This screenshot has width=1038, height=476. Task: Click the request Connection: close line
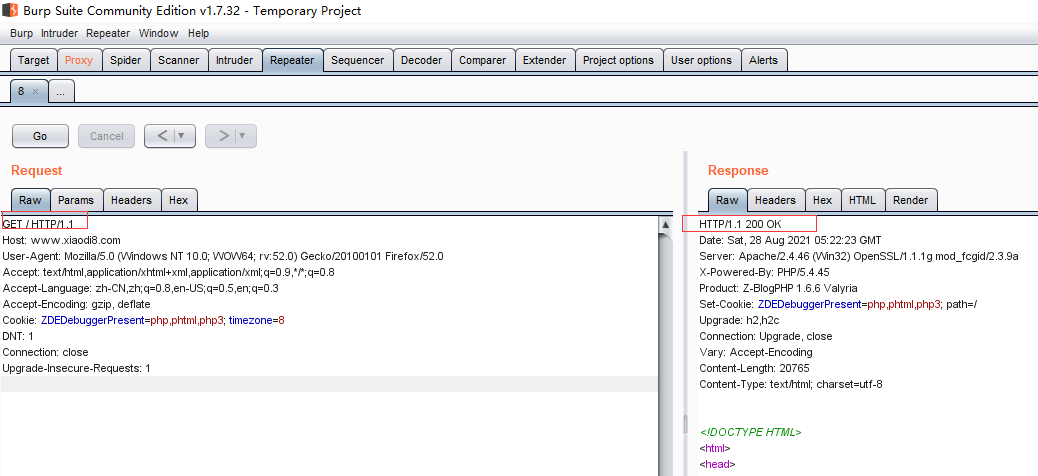(45, 352)
